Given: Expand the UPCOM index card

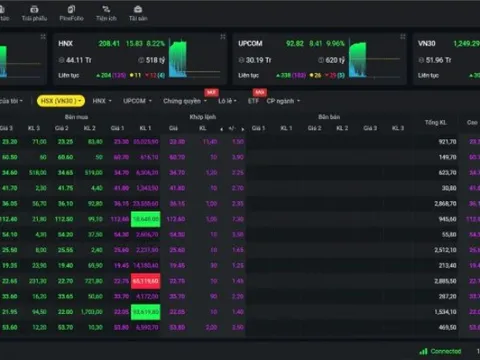Looking at the screenshot, I should point(403,37).
